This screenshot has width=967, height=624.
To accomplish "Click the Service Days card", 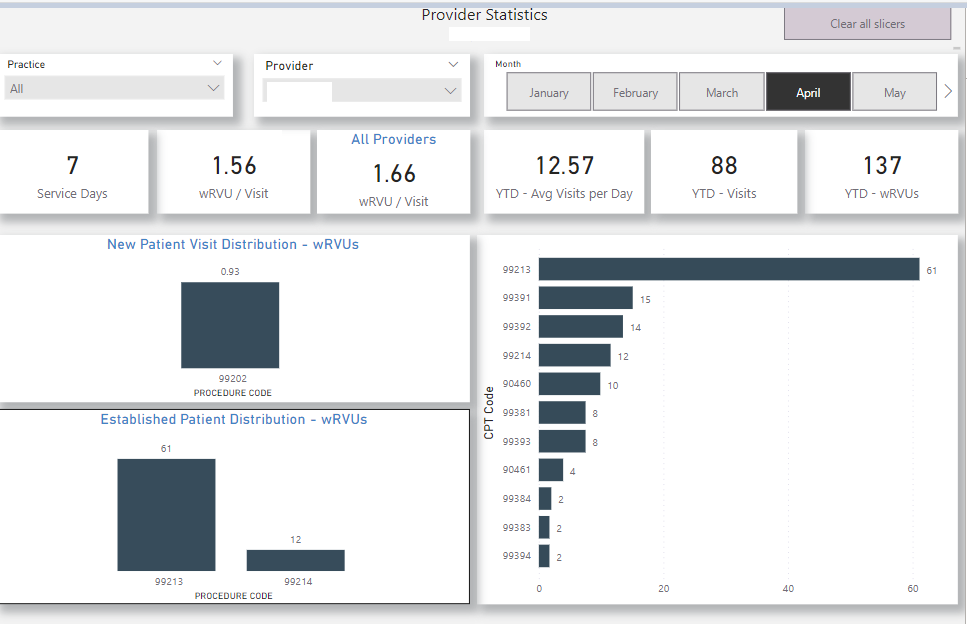I will pos(73,172).
